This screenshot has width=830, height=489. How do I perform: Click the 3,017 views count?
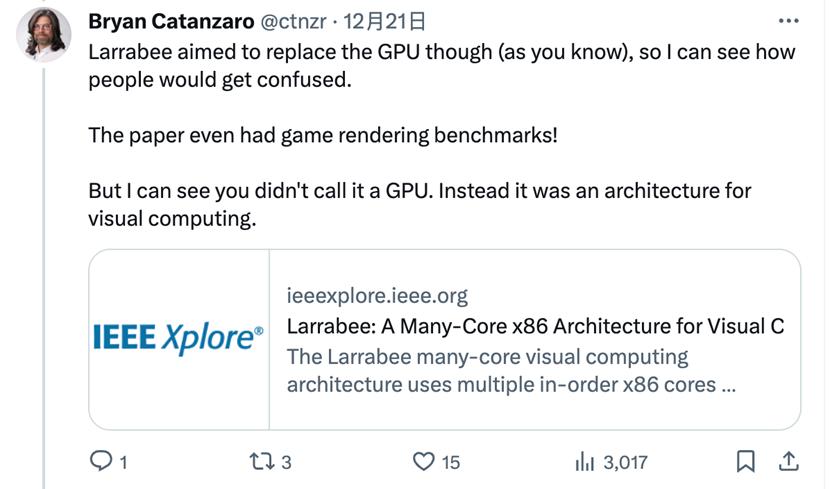pyautogui.click(x=626, y=462)
